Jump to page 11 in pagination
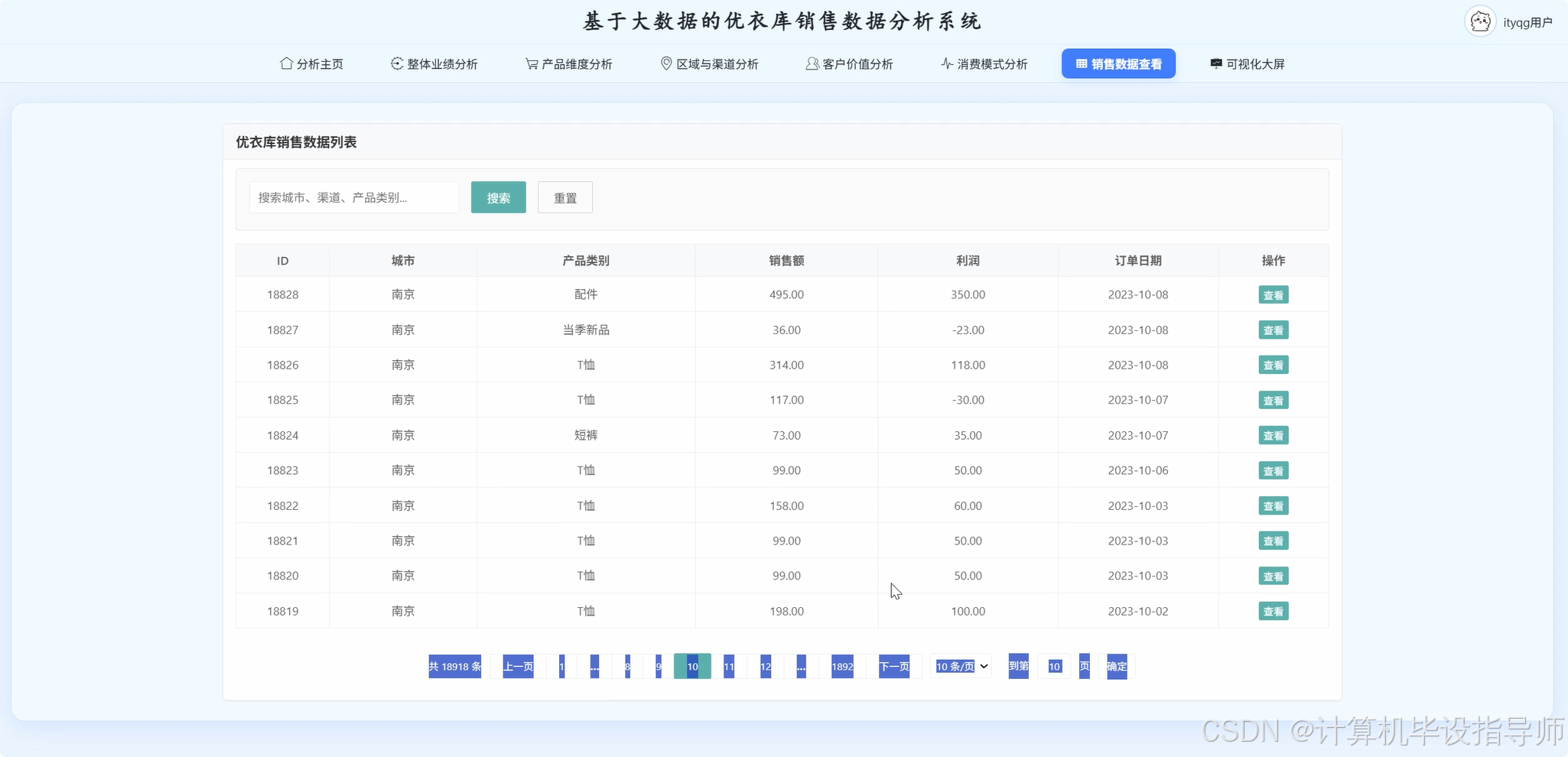Viewport: 1568px width, 757px height. pyautogui.click(x=729, y=667)
